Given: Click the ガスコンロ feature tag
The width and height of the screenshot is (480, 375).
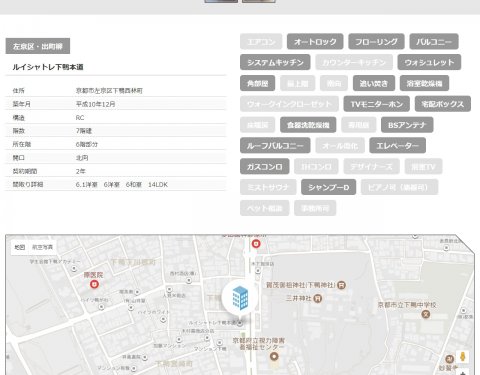Looking at the screenshot, I should (x=265, y=166).
